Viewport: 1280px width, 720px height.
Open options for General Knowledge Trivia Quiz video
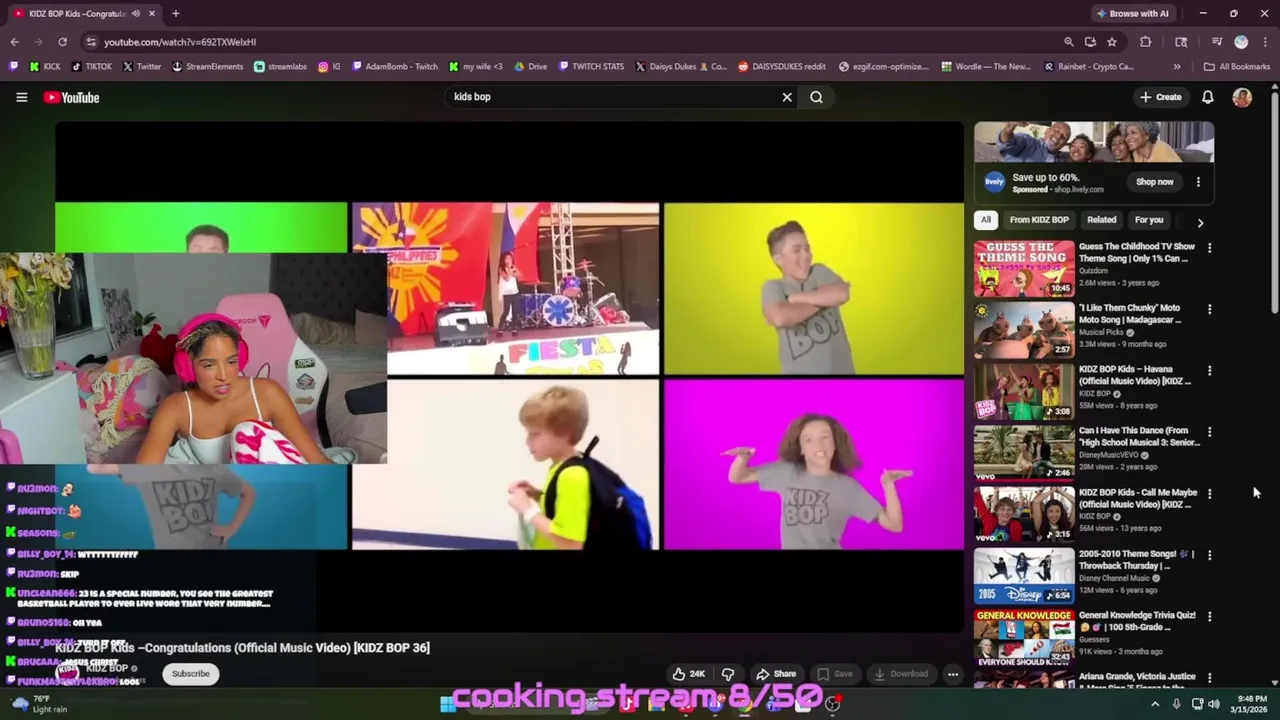coord(1209,617)
